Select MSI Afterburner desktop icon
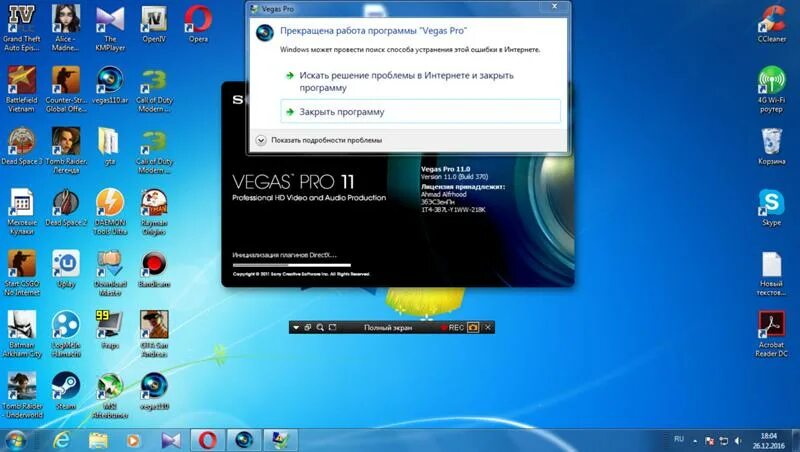Viewport: 800px width, 452px height. click(110, 395)
